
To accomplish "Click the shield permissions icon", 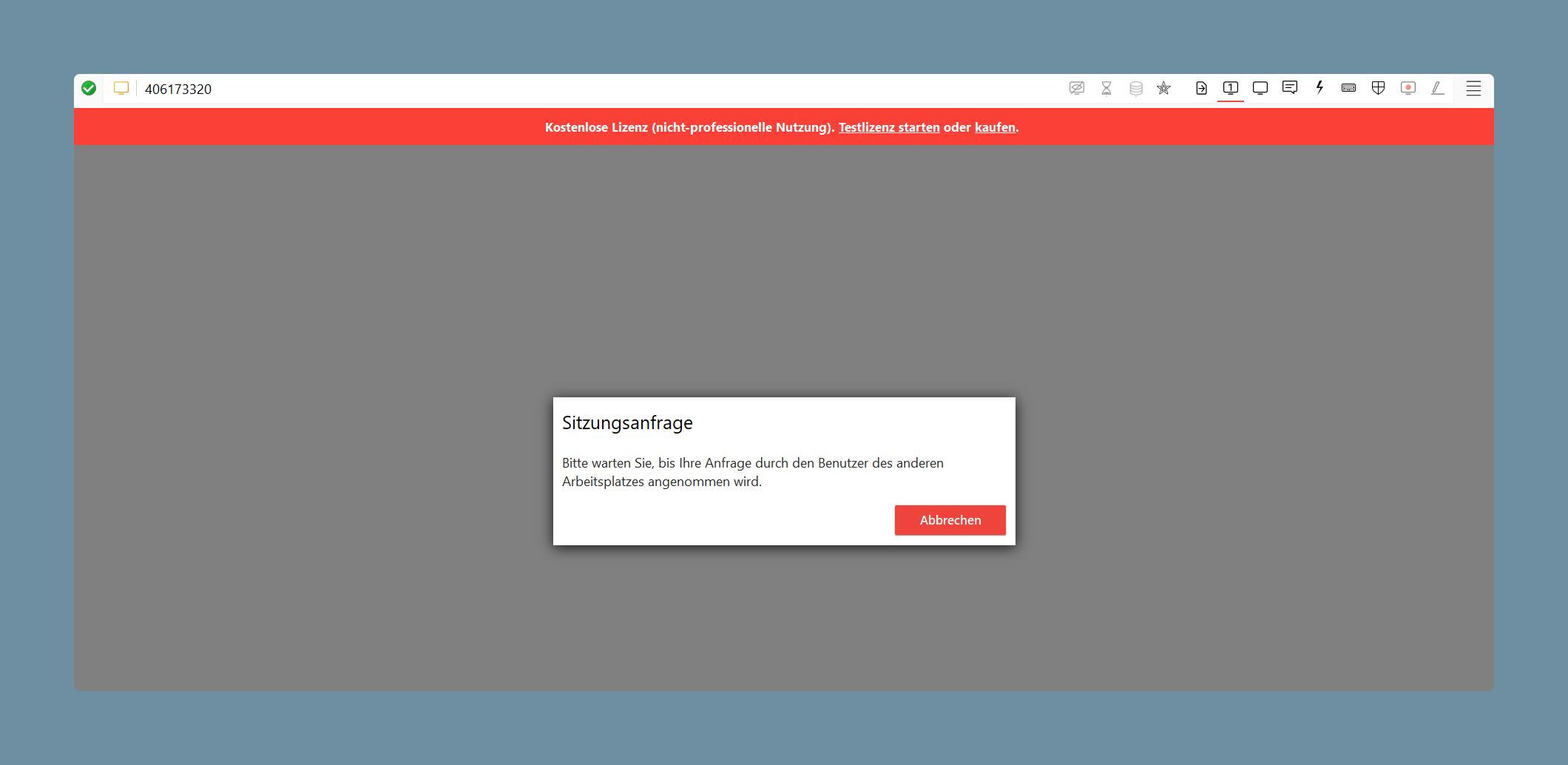I will click(1379, 88).
